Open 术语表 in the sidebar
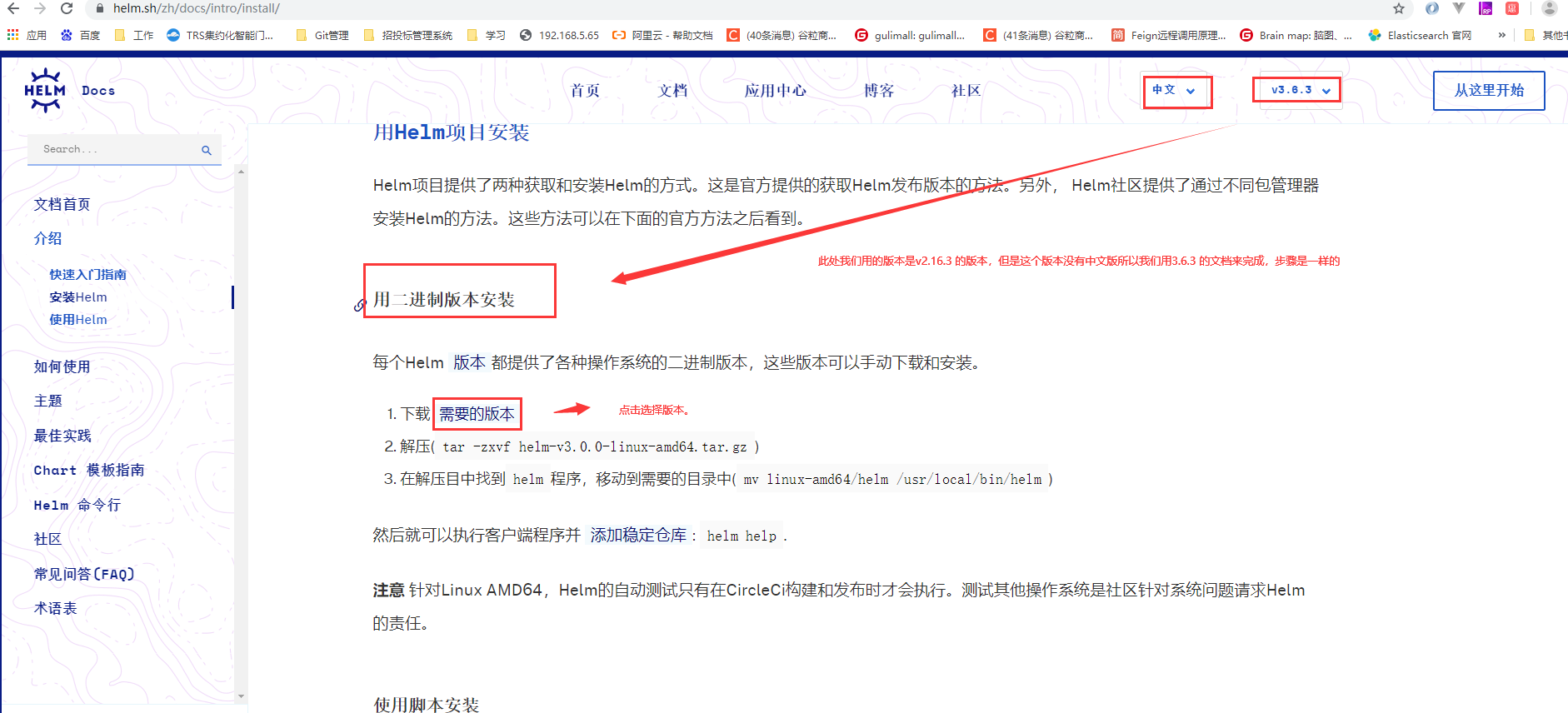Viewport: 1568px width, 713px height. coord(55,608)
